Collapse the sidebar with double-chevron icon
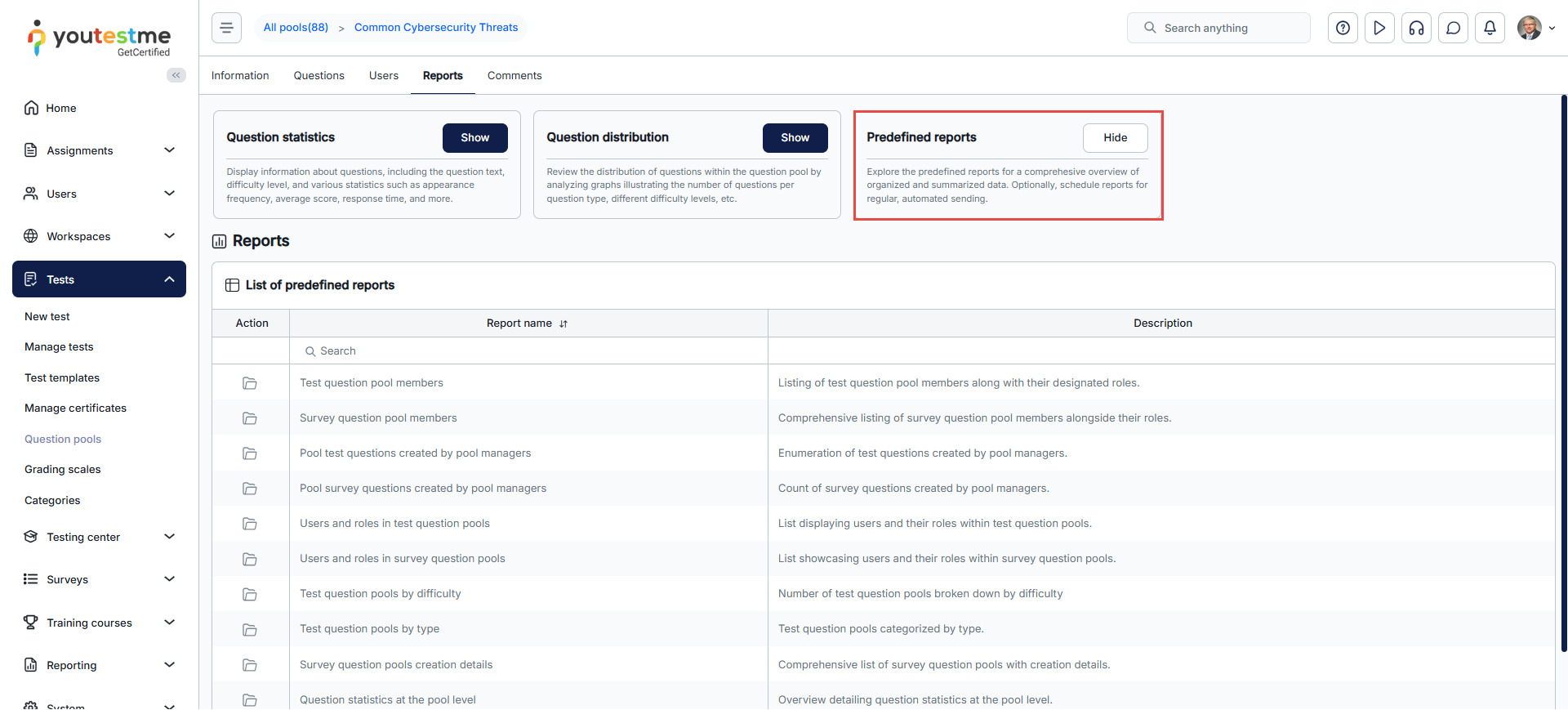 (176, 75)
